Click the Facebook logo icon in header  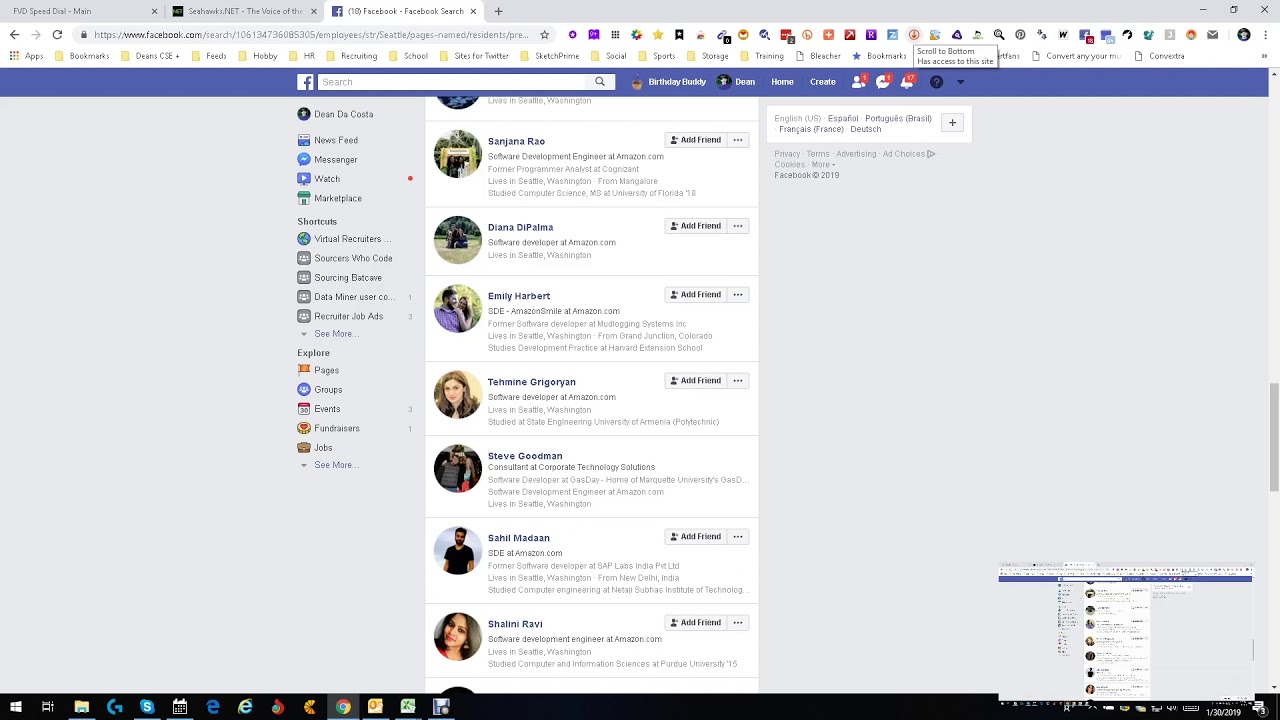pos(306,82)
